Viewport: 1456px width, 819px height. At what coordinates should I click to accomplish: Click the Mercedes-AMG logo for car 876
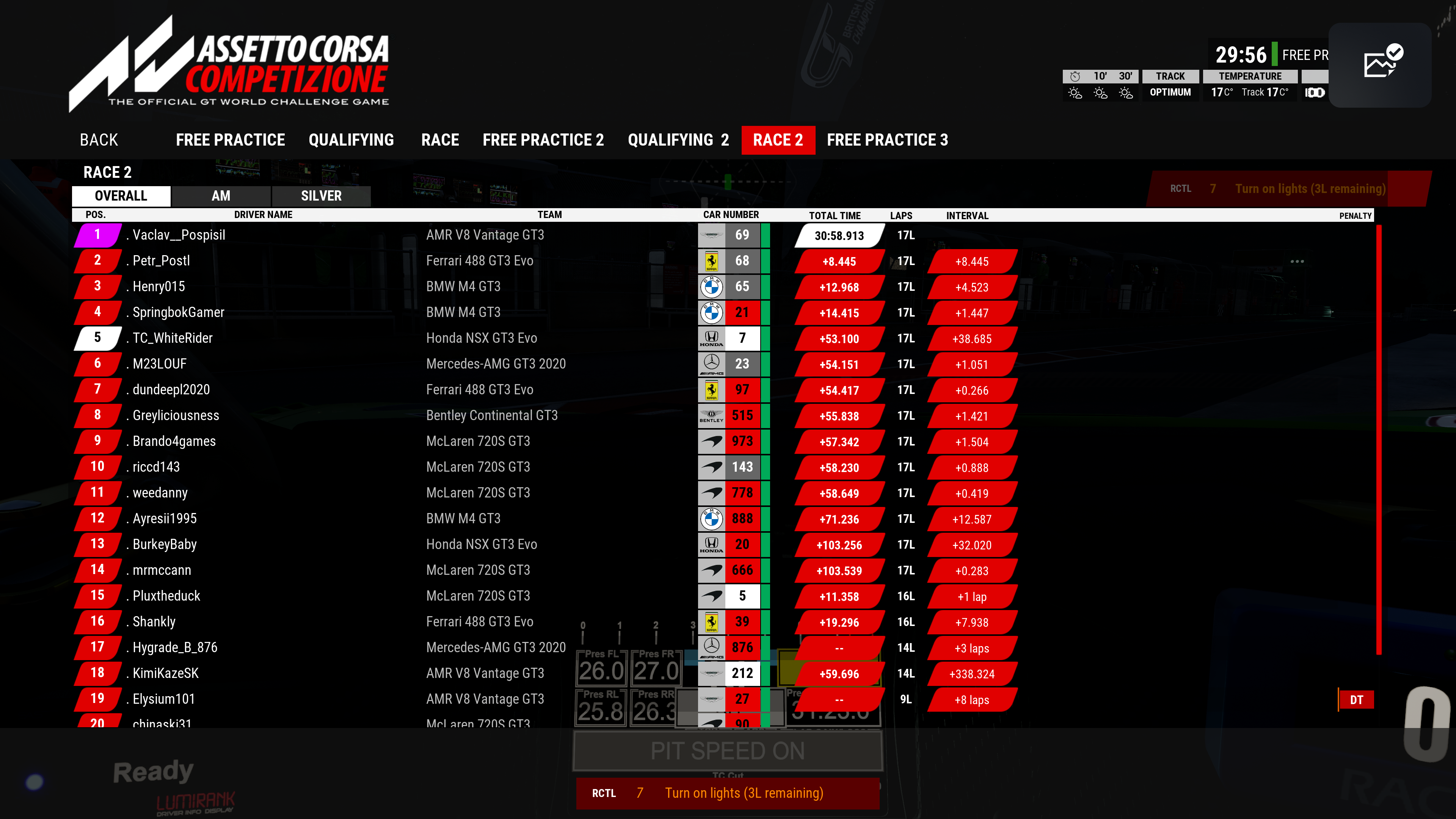[x=712, y=648]
